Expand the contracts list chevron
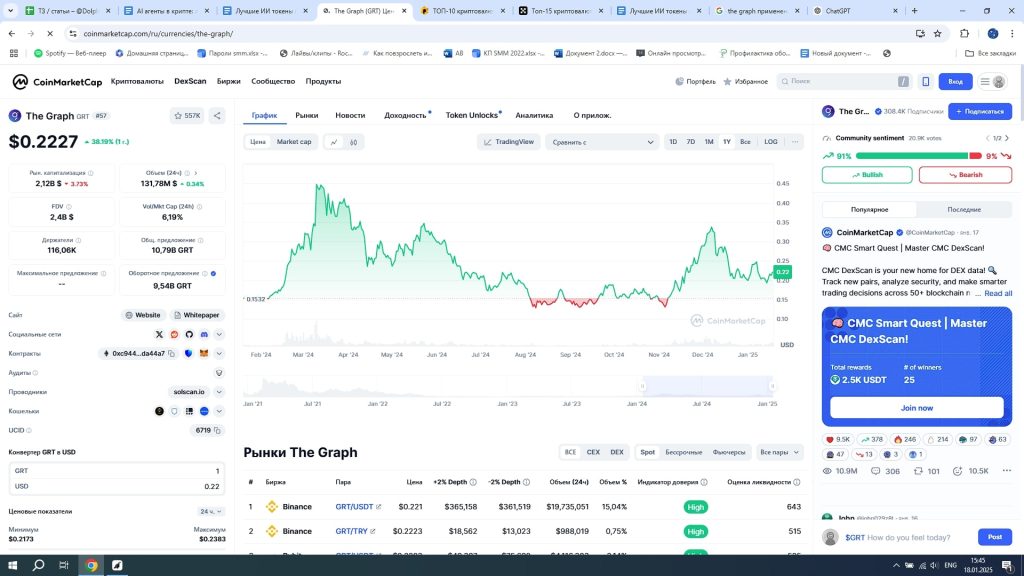Image resolution: width=1024 pixels, height=576 pixels. [x=219, y=353]
